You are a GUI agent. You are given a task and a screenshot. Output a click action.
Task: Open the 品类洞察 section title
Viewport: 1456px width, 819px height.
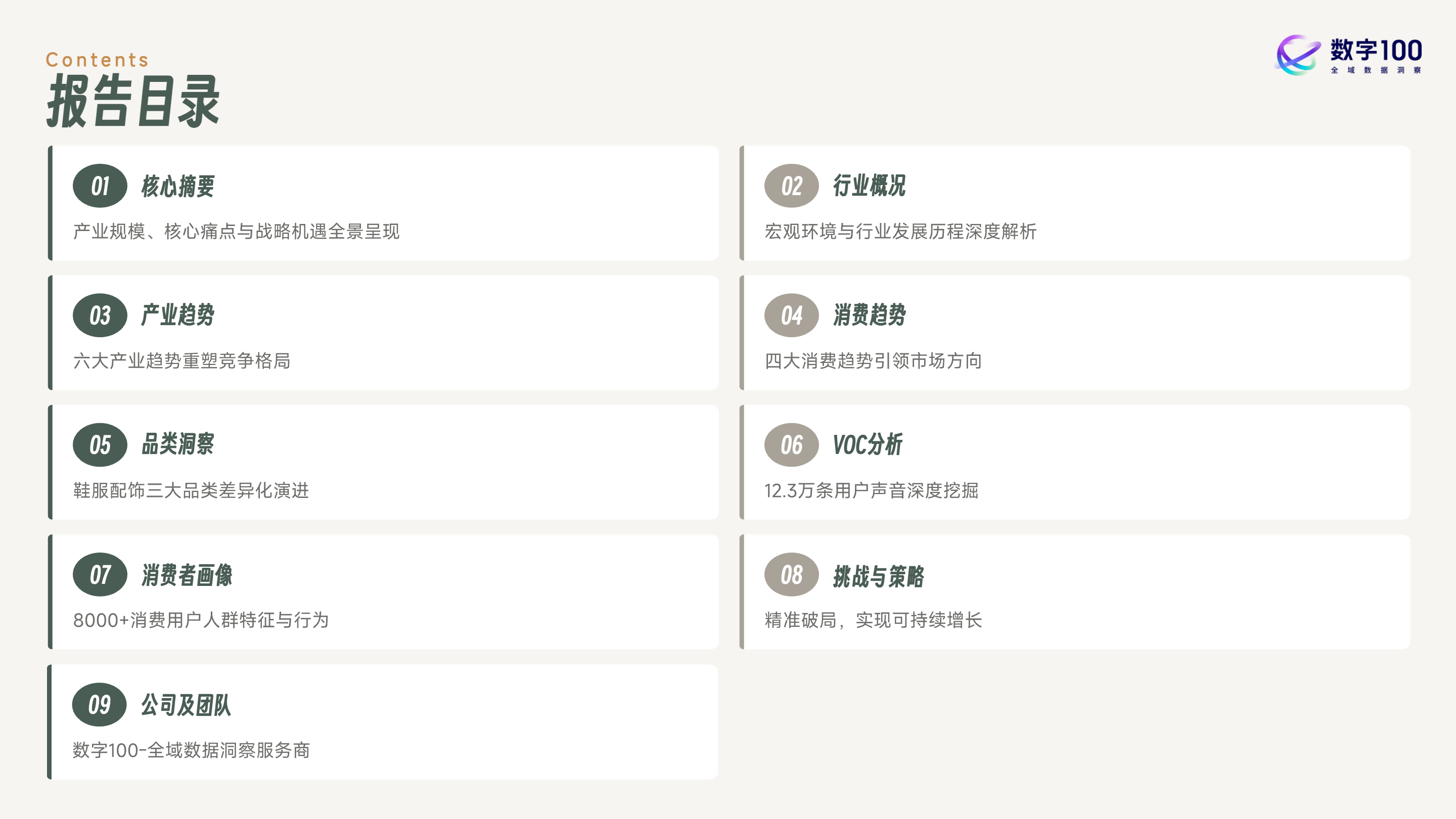(177, 445)
